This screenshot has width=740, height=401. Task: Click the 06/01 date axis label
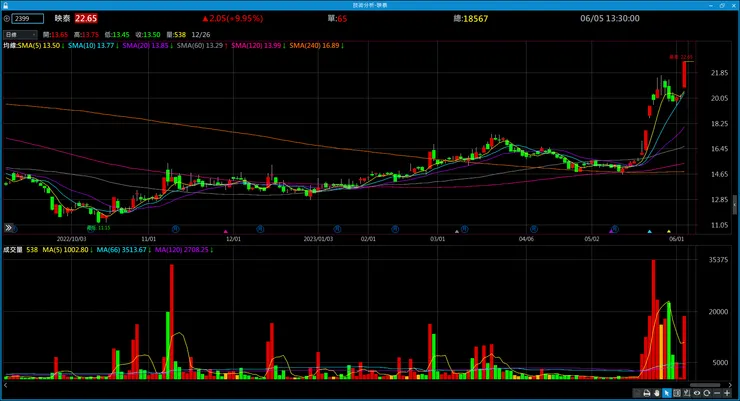point(676,239)
